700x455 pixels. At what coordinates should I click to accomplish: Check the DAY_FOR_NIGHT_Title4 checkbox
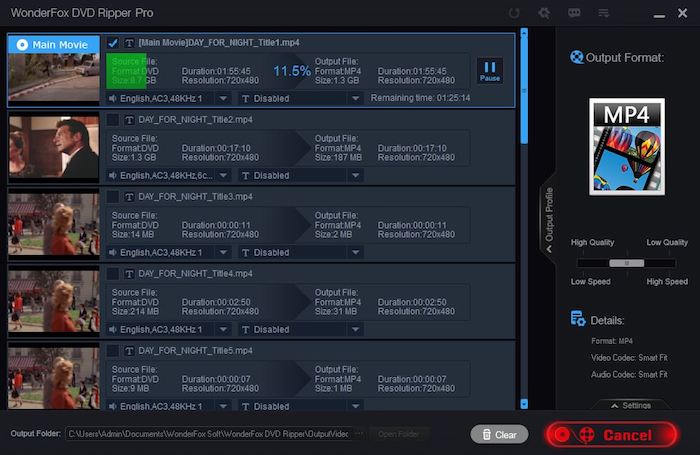coord(112,274)
